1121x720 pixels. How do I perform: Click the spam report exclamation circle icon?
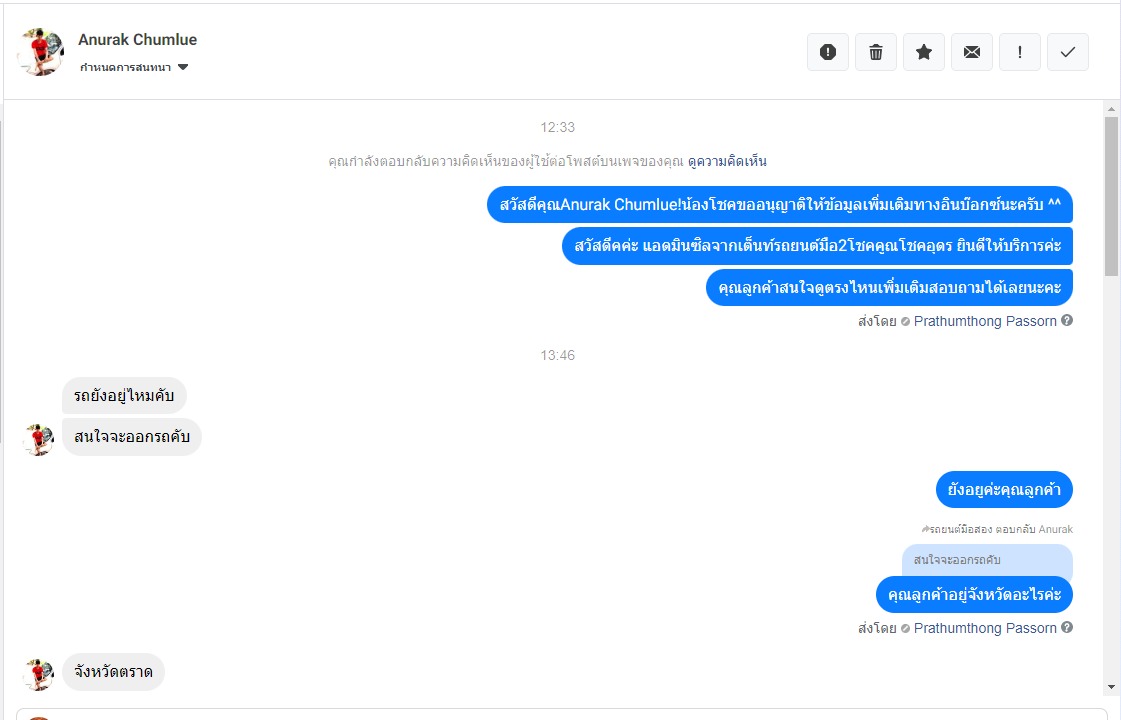click(x=828, y=52)
